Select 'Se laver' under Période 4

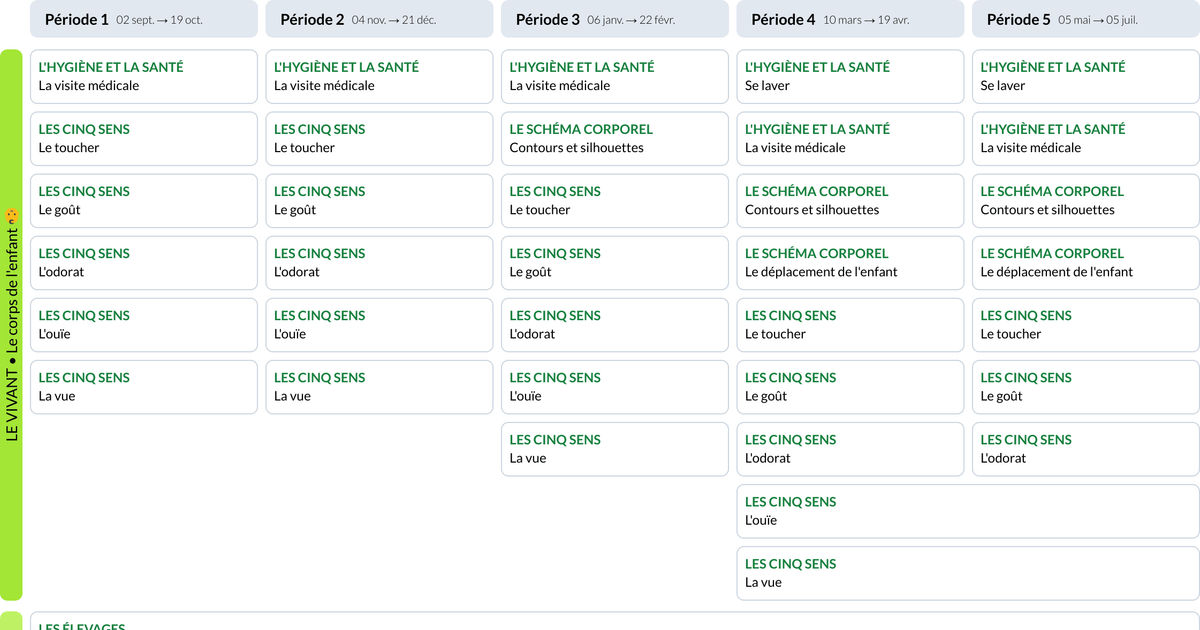click(x=850, y=76)
